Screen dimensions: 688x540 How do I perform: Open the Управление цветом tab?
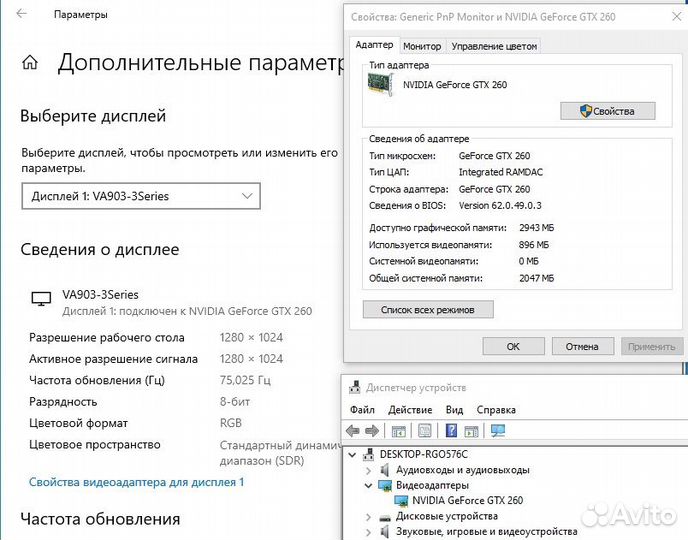[494, 46]
